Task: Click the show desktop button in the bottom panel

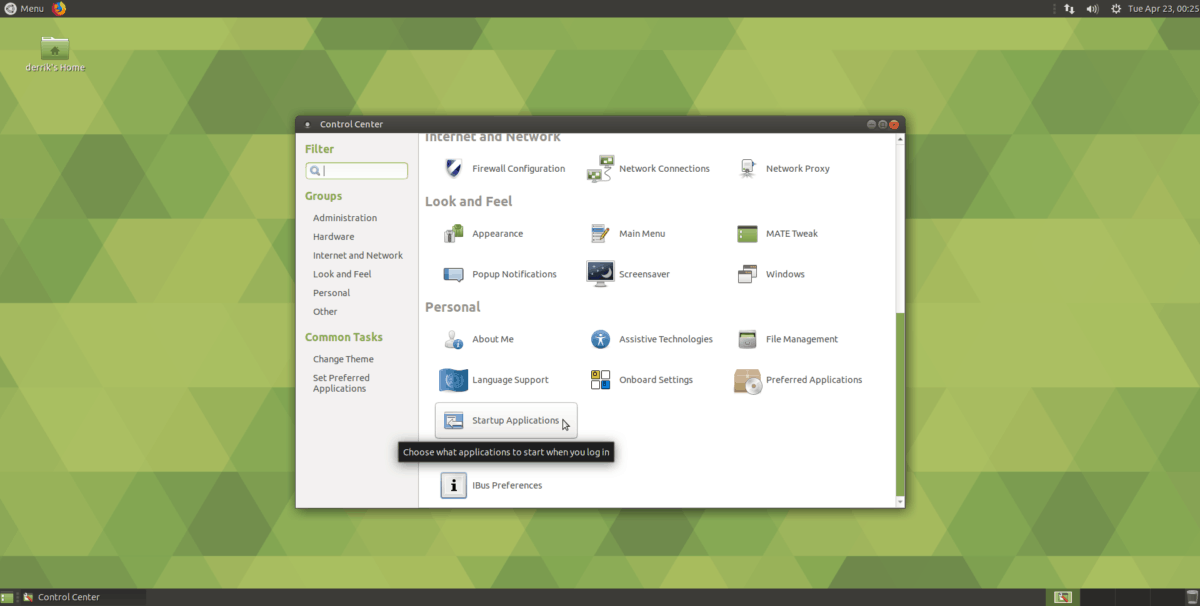Action: point(7,597)
